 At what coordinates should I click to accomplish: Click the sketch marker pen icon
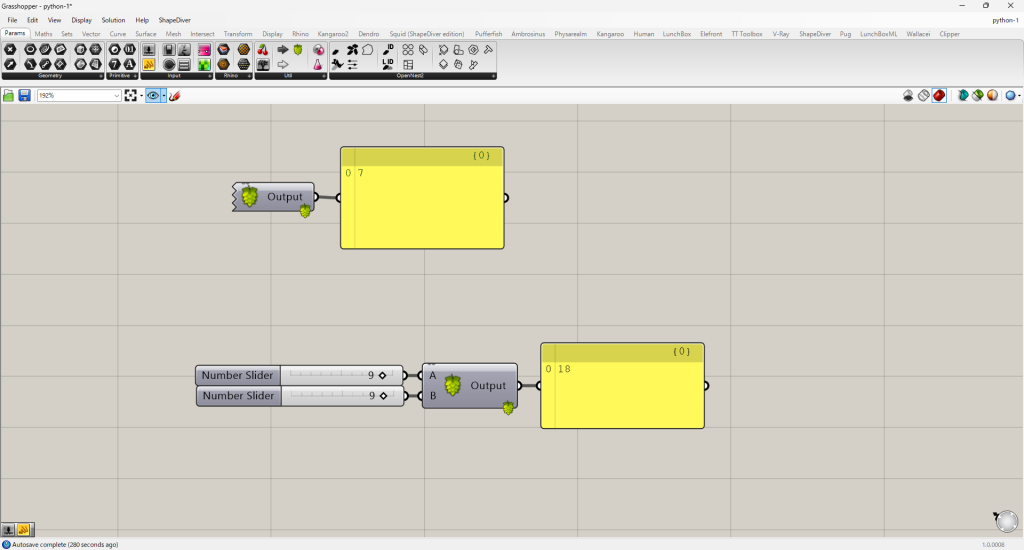click(x=174, y=96)
